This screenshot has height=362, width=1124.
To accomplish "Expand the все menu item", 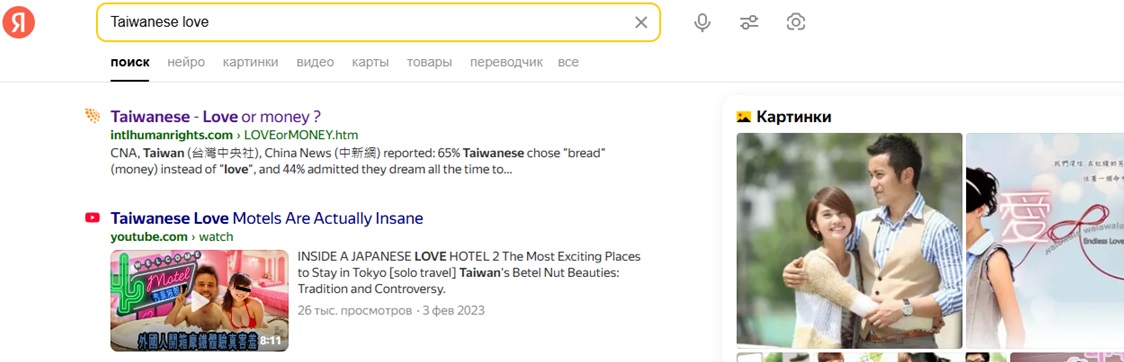I will coord(568,62).
